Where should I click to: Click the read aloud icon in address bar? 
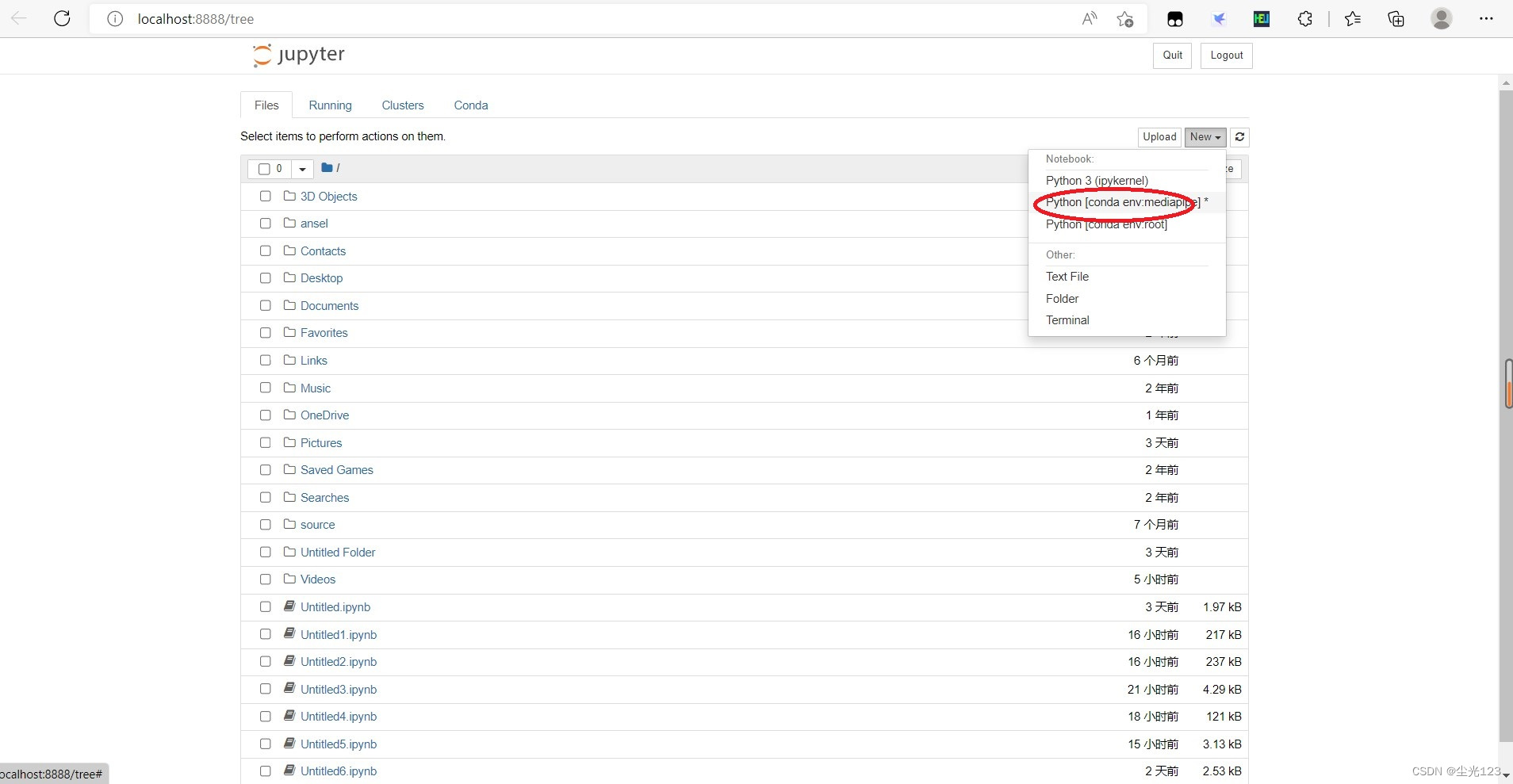[1090, 19]
